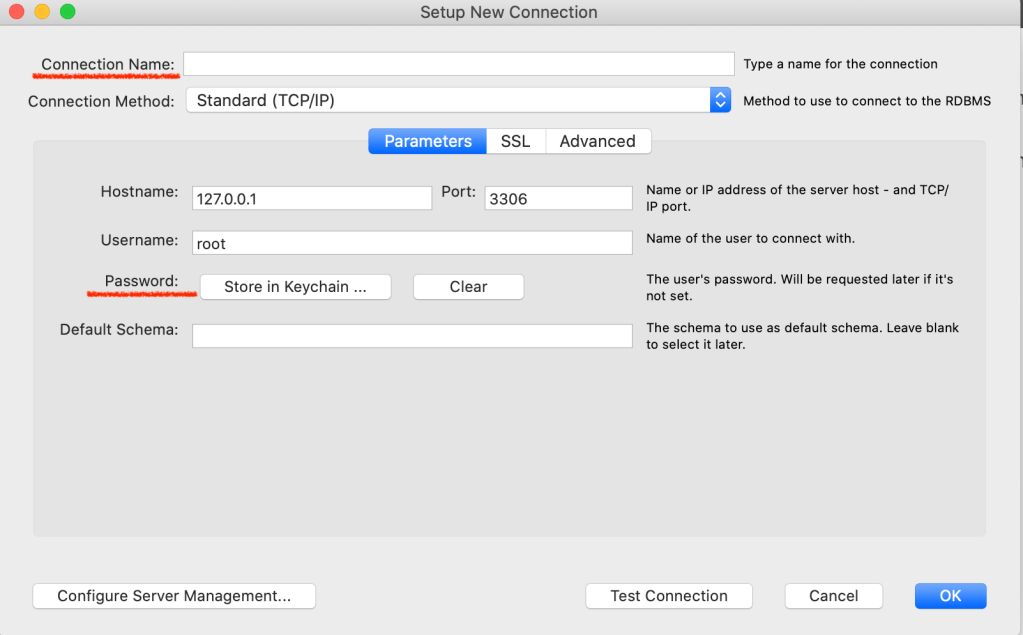Open the Standard (TCP/IP) connection method dropdown
1023x635 pixels.
(448, 100)
